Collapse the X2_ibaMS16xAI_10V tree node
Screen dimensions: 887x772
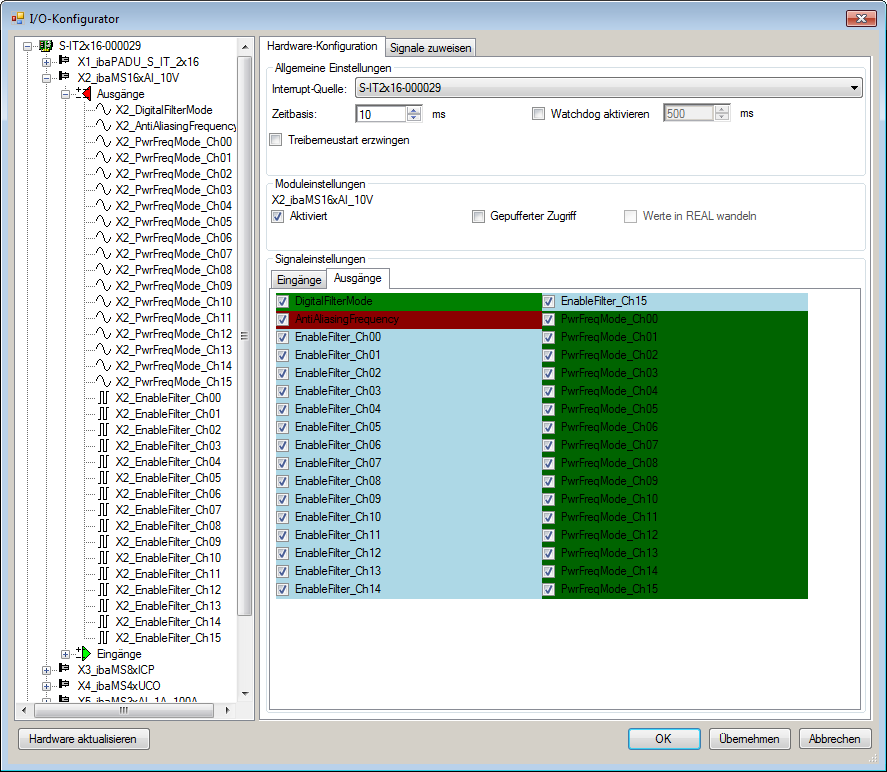[46, 78]
